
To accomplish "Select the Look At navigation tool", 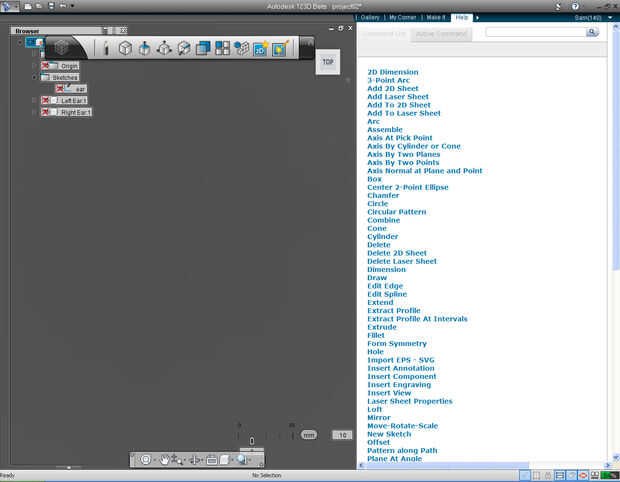I will click(195, 460).
